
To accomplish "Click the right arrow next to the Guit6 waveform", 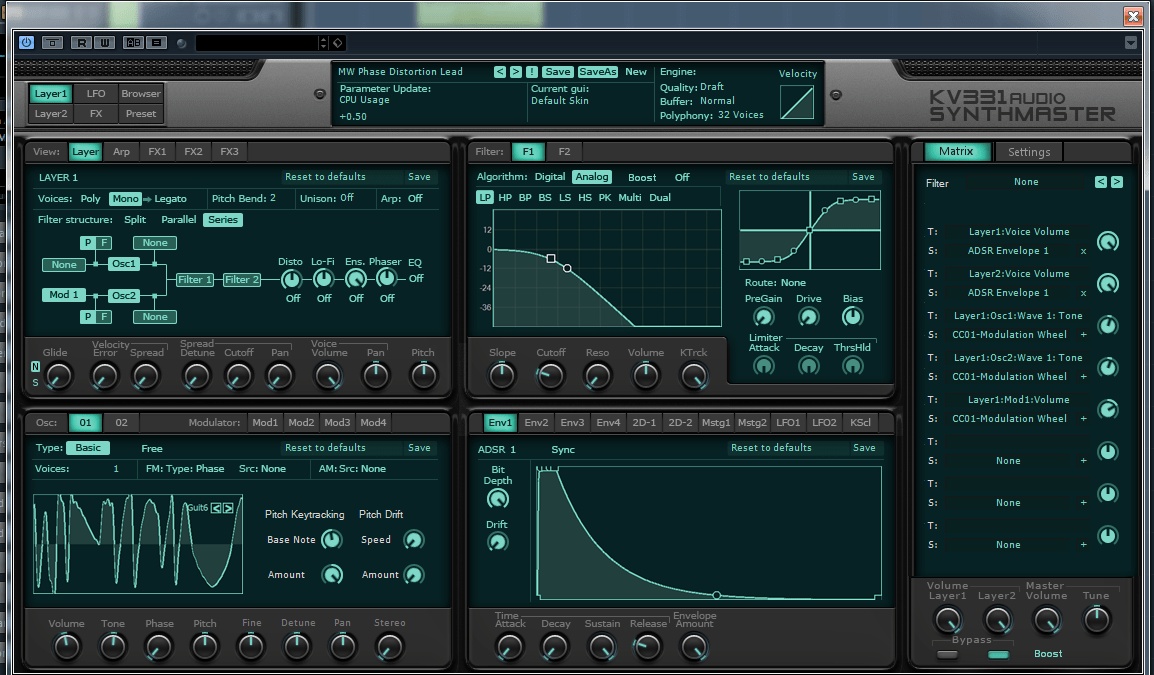I will coord(228,508).
